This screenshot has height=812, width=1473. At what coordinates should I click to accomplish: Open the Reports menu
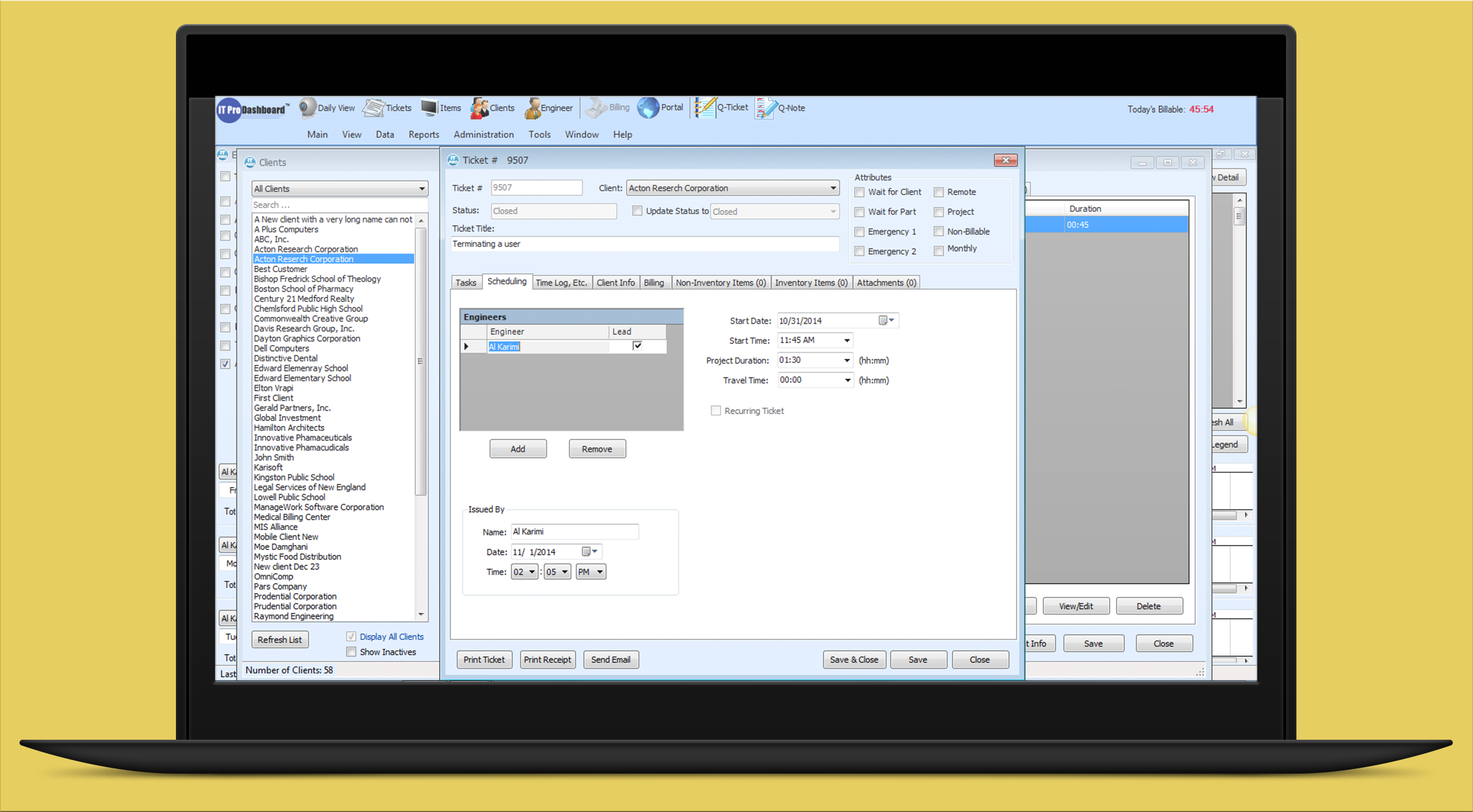pos(423,135)
